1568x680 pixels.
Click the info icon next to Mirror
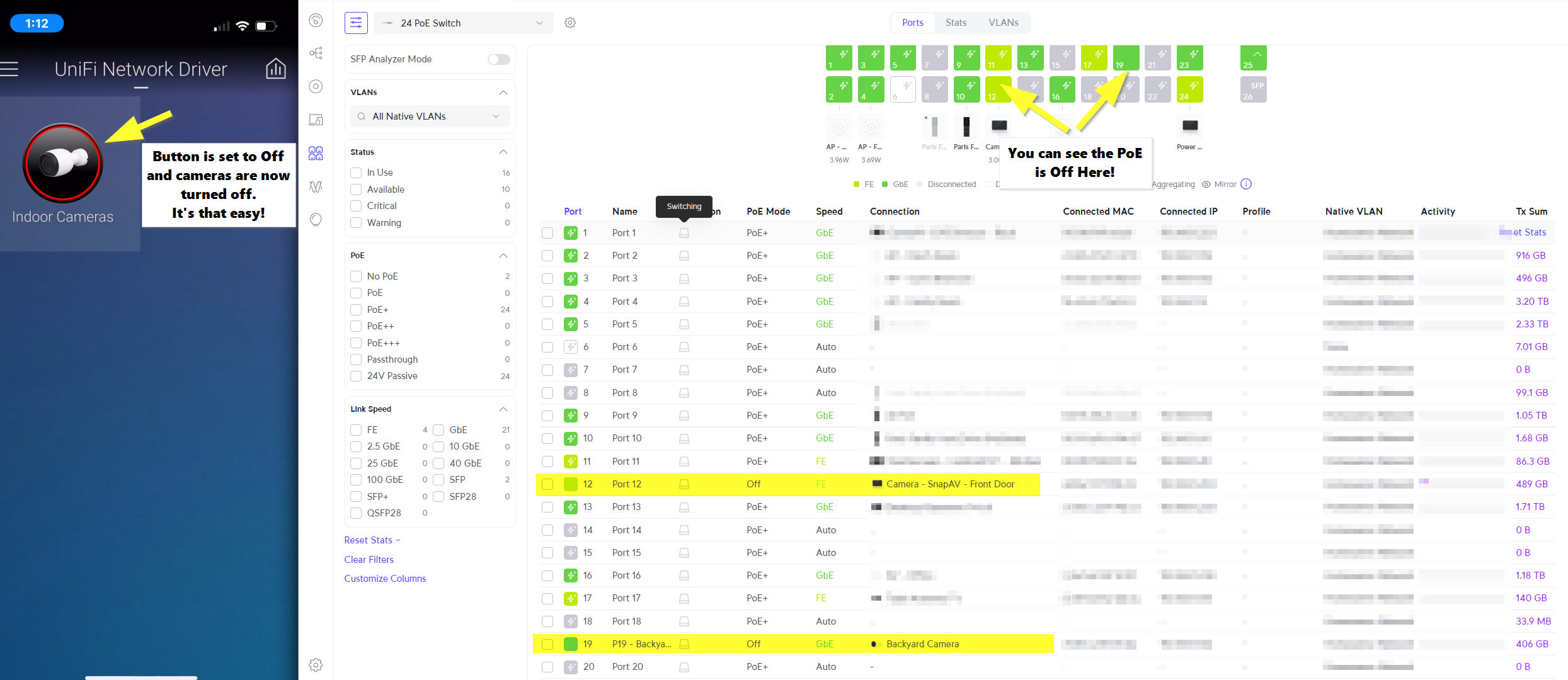pyautogui.click(x=1246, y=184)
